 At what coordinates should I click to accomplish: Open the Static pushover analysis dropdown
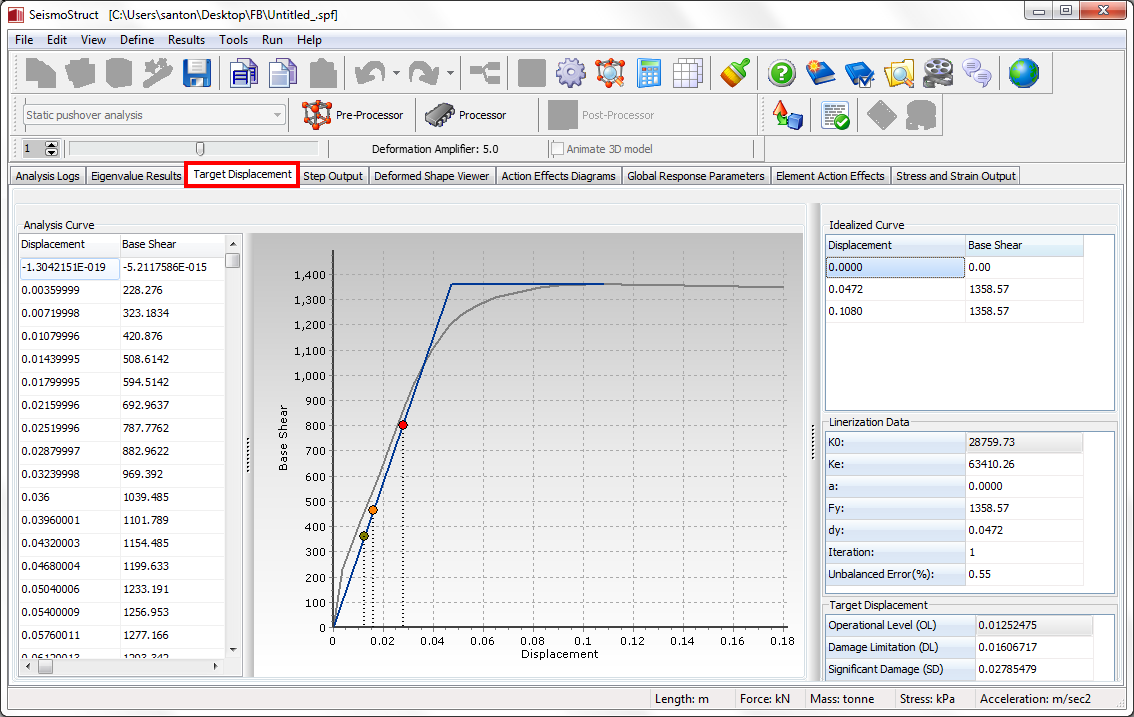coord(154,115)
